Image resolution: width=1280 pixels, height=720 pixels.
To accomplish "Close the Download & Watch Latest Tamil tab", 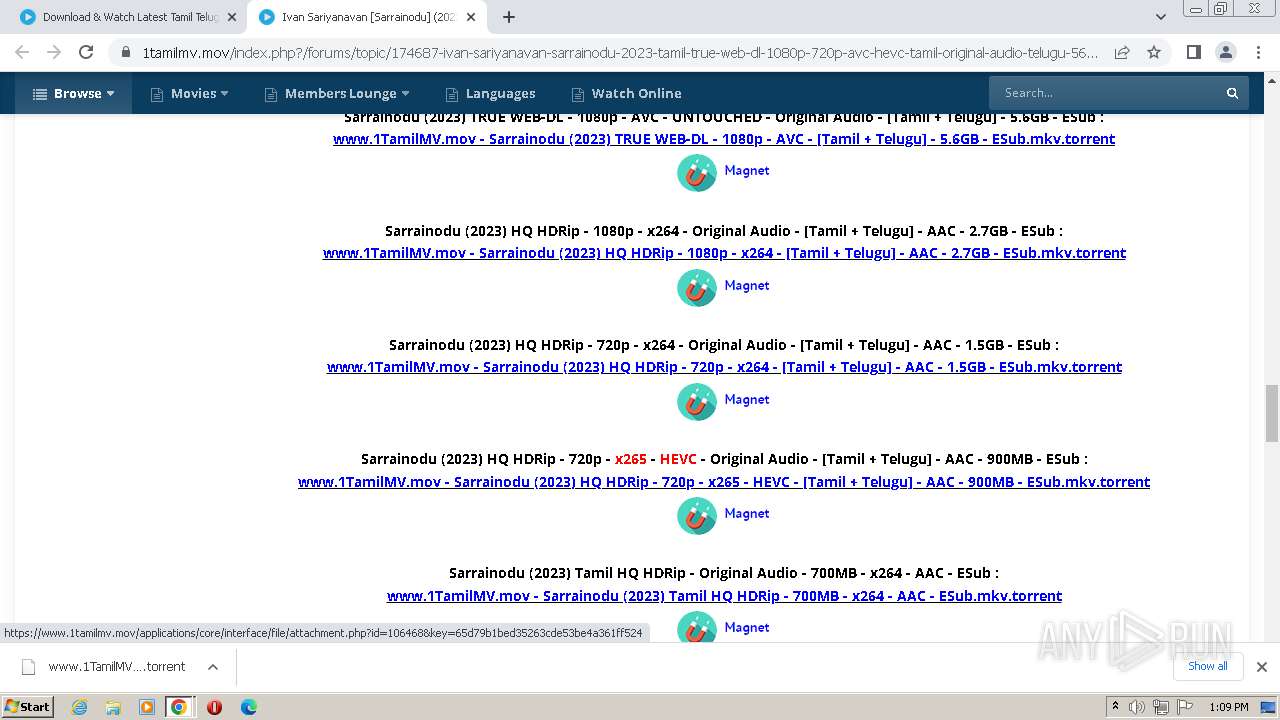I will click(x=232, y=17).
